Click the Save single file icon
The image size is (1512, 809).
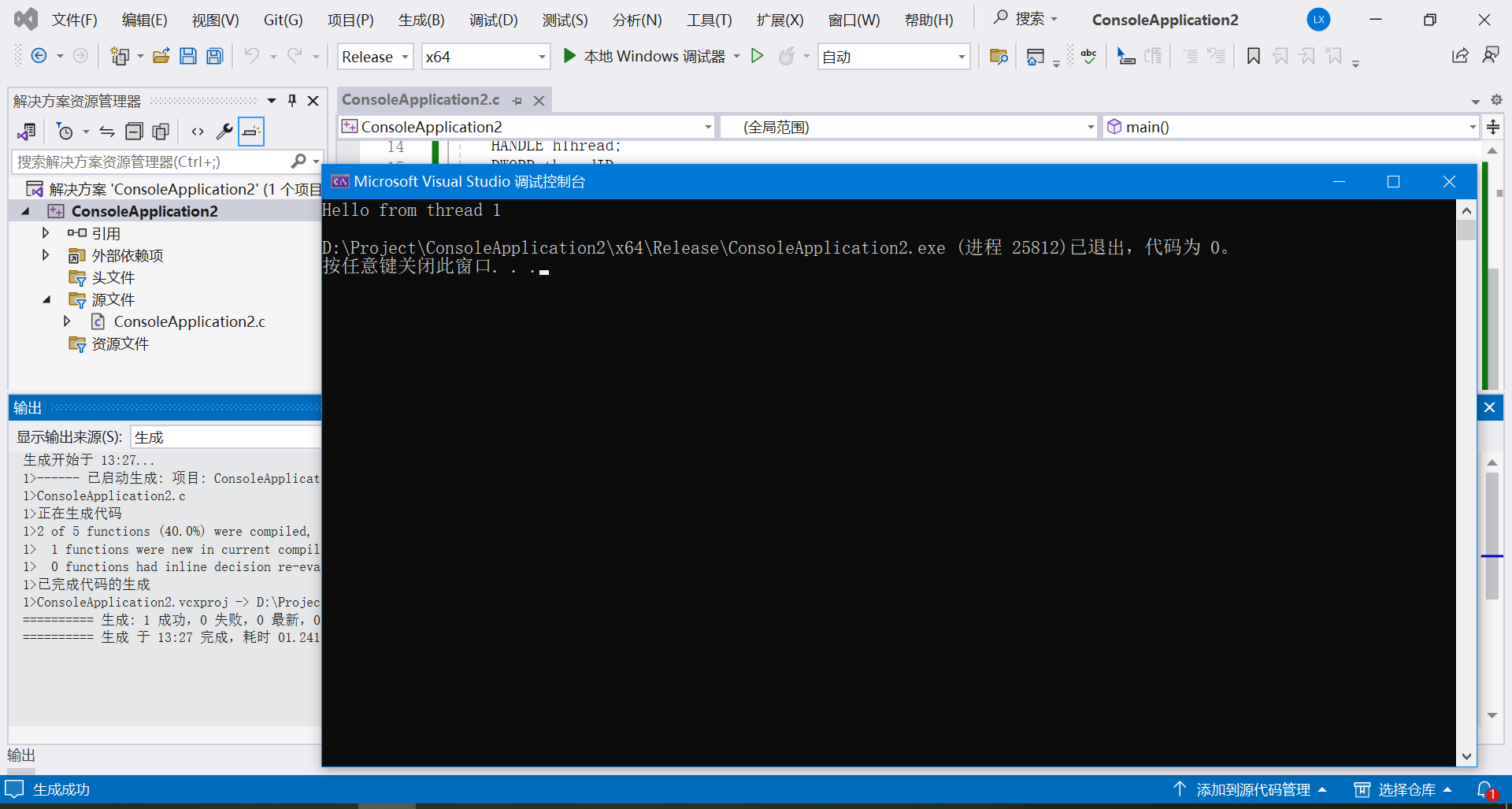coord(187,55)
